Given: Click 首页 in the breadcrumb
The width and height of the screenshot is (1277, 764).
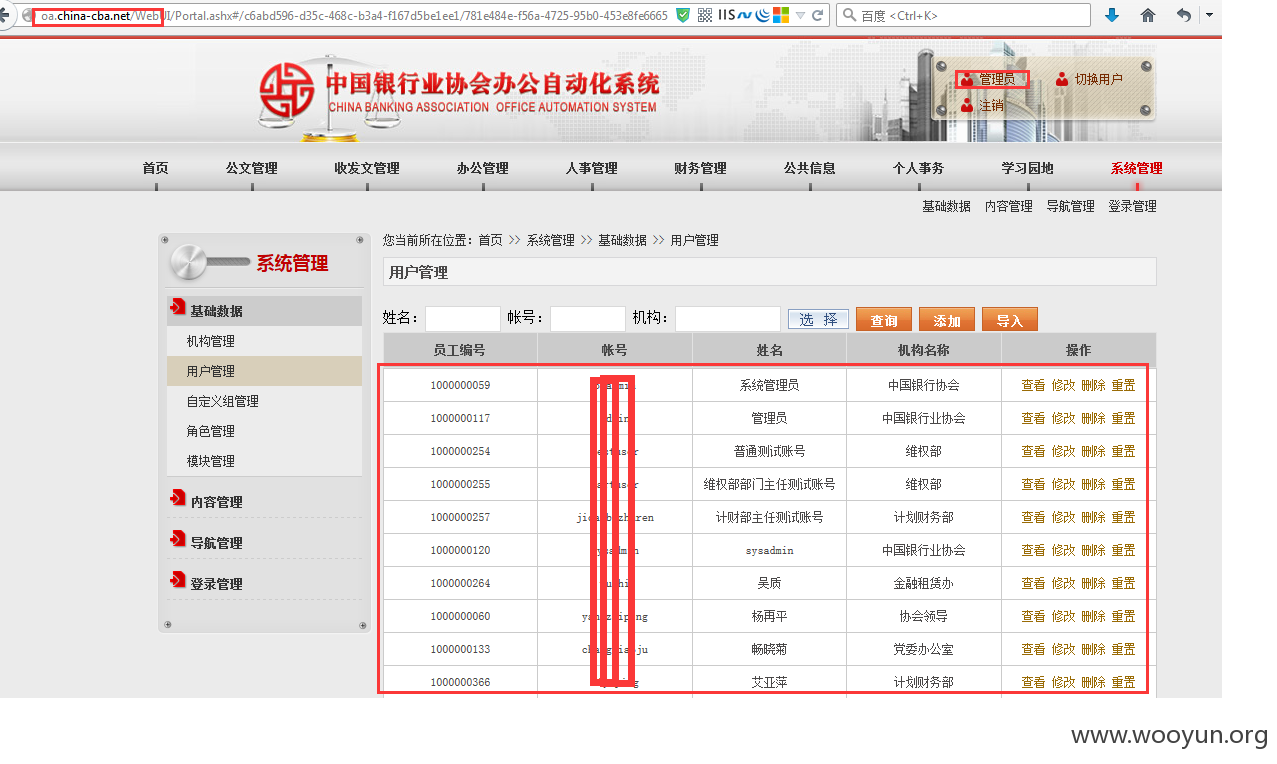Looking at the screenshot, I should pyautogui.click(x=490, y=240).
